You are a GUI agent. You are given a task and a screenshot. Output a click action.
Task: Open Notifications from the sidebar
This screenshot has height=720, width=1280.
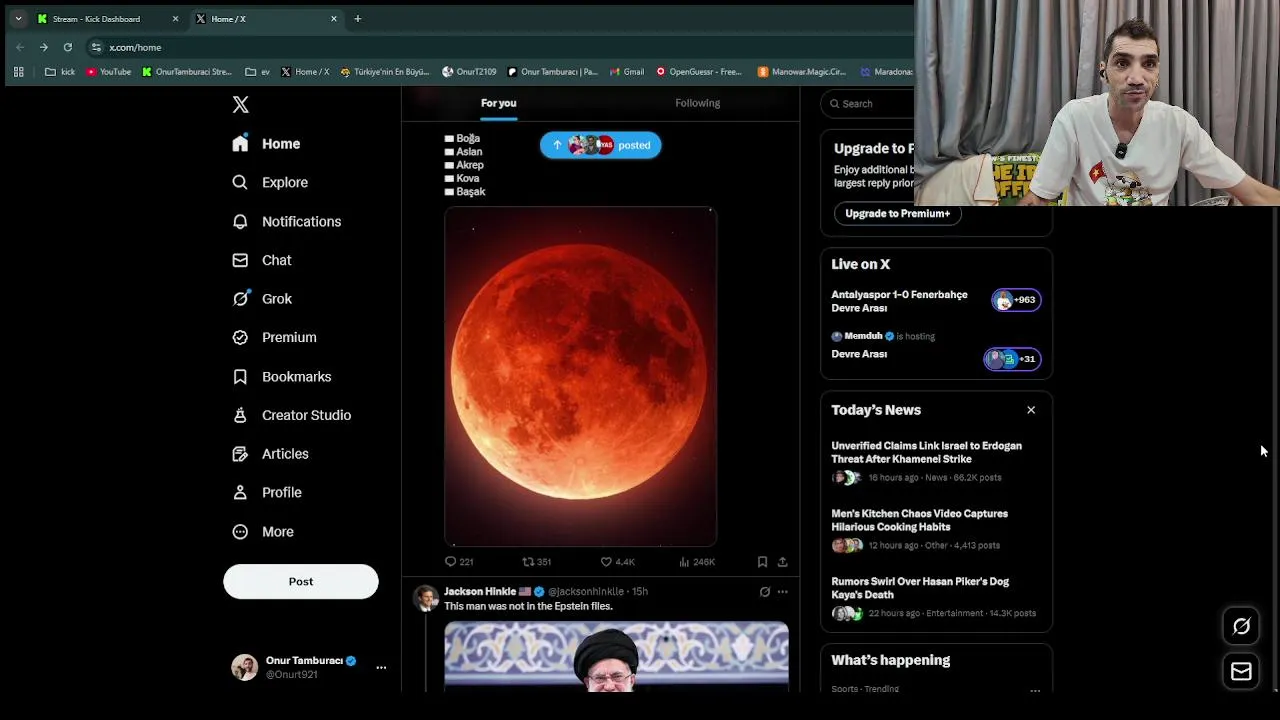pos(287,221)
